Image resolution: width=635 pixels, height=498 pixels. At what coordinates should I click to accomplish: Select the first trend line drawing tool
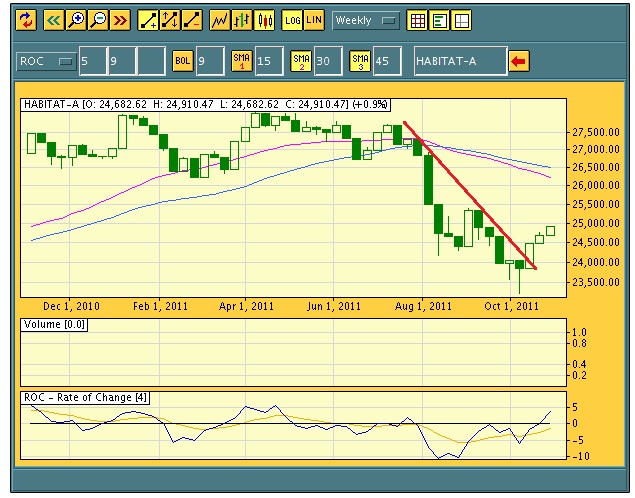(147, 20)
